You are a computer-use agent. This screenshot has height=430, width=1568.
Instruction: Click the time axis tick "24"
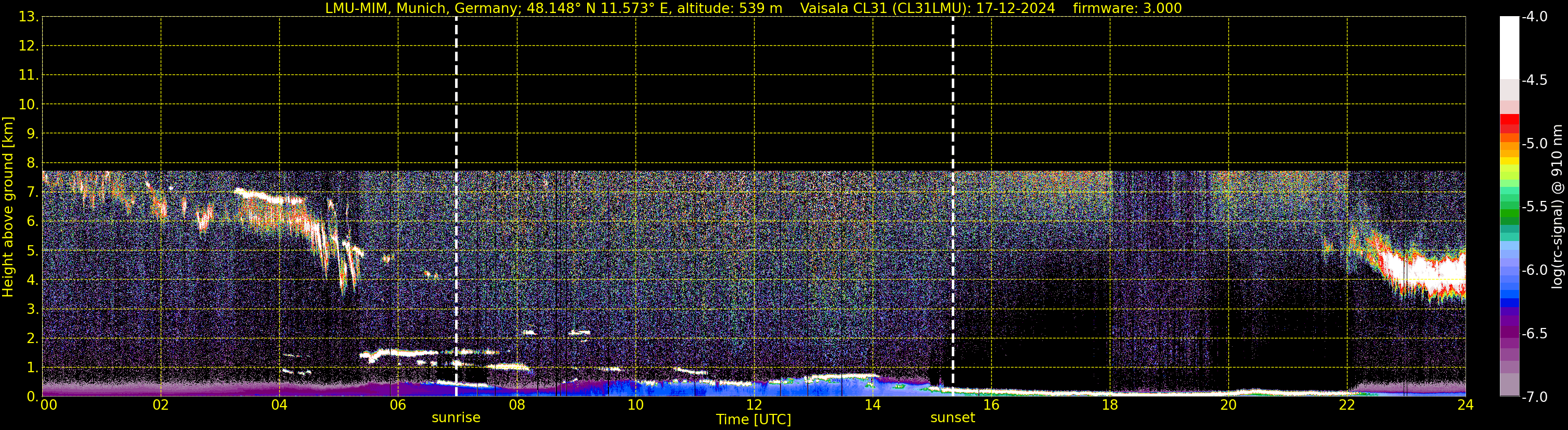tap(1466, 405)
